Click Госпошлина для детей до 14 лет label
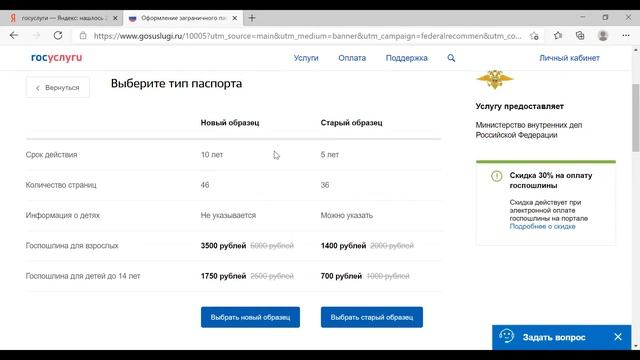640x360 pixels. click(x=83, y=276)
